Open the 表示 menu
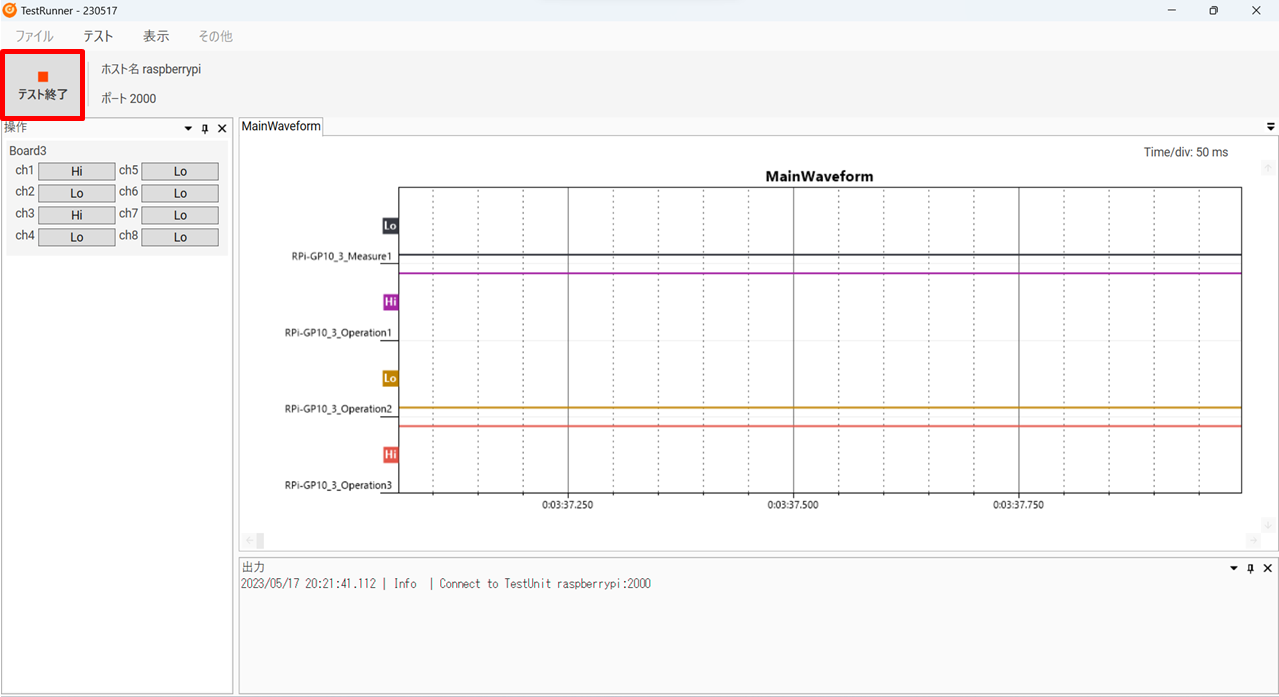Viewport: 1279px width, 697px height. (156, 36)
